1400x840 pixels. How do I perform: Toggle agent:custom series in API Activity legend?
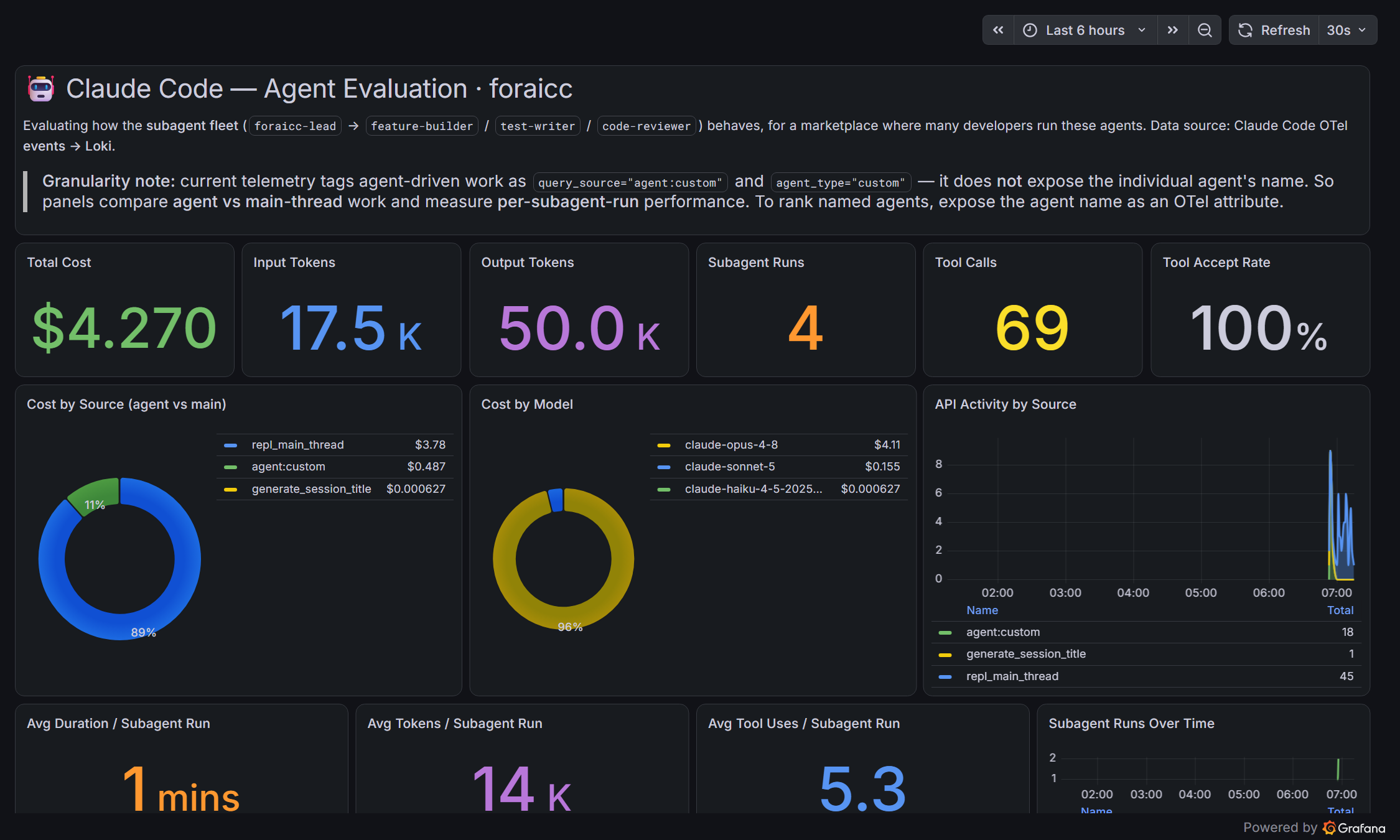(1003, 632)
